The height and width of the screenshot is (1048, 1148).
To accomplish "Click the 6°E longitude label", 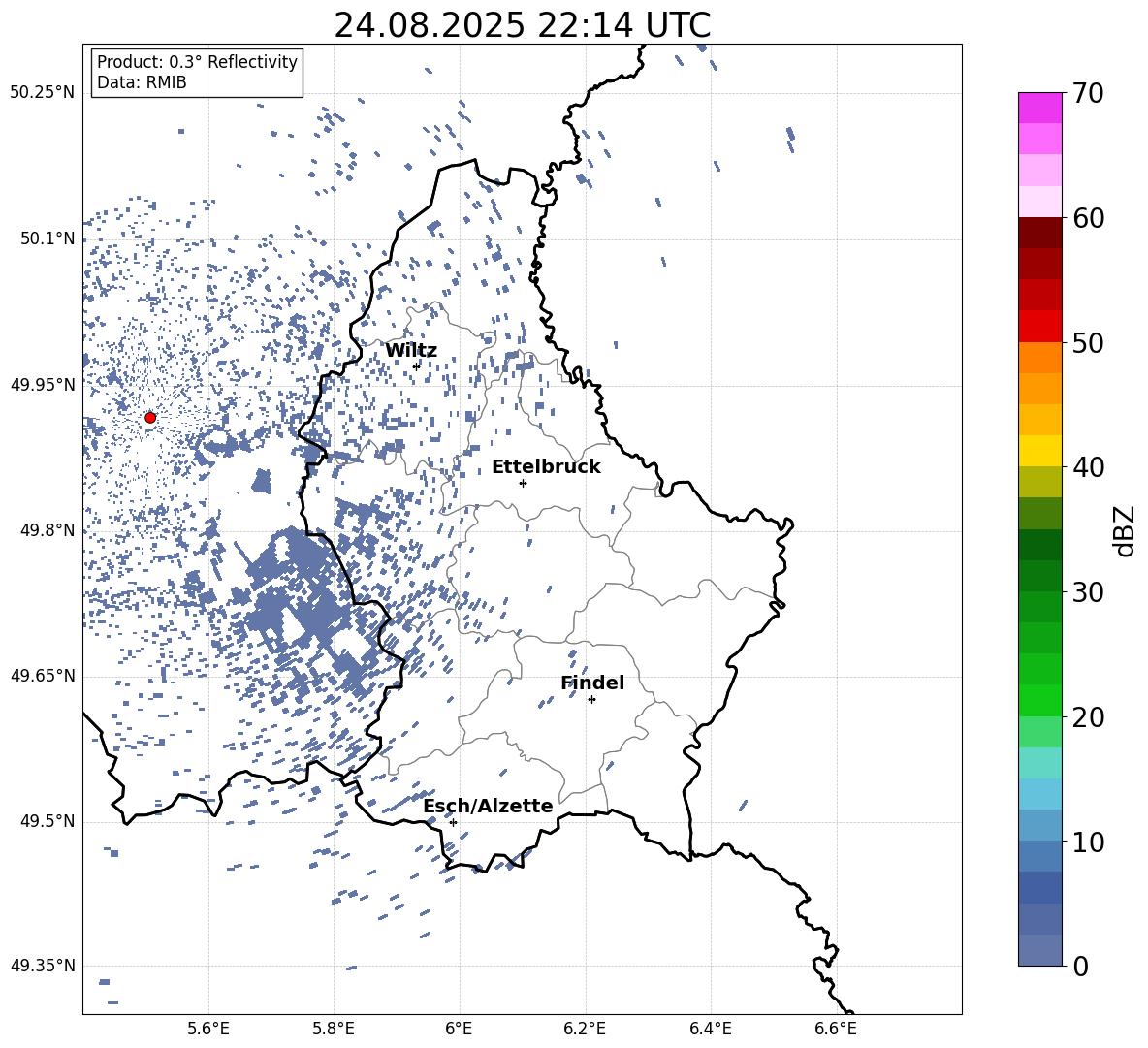I will click(x=459, y=1029).
